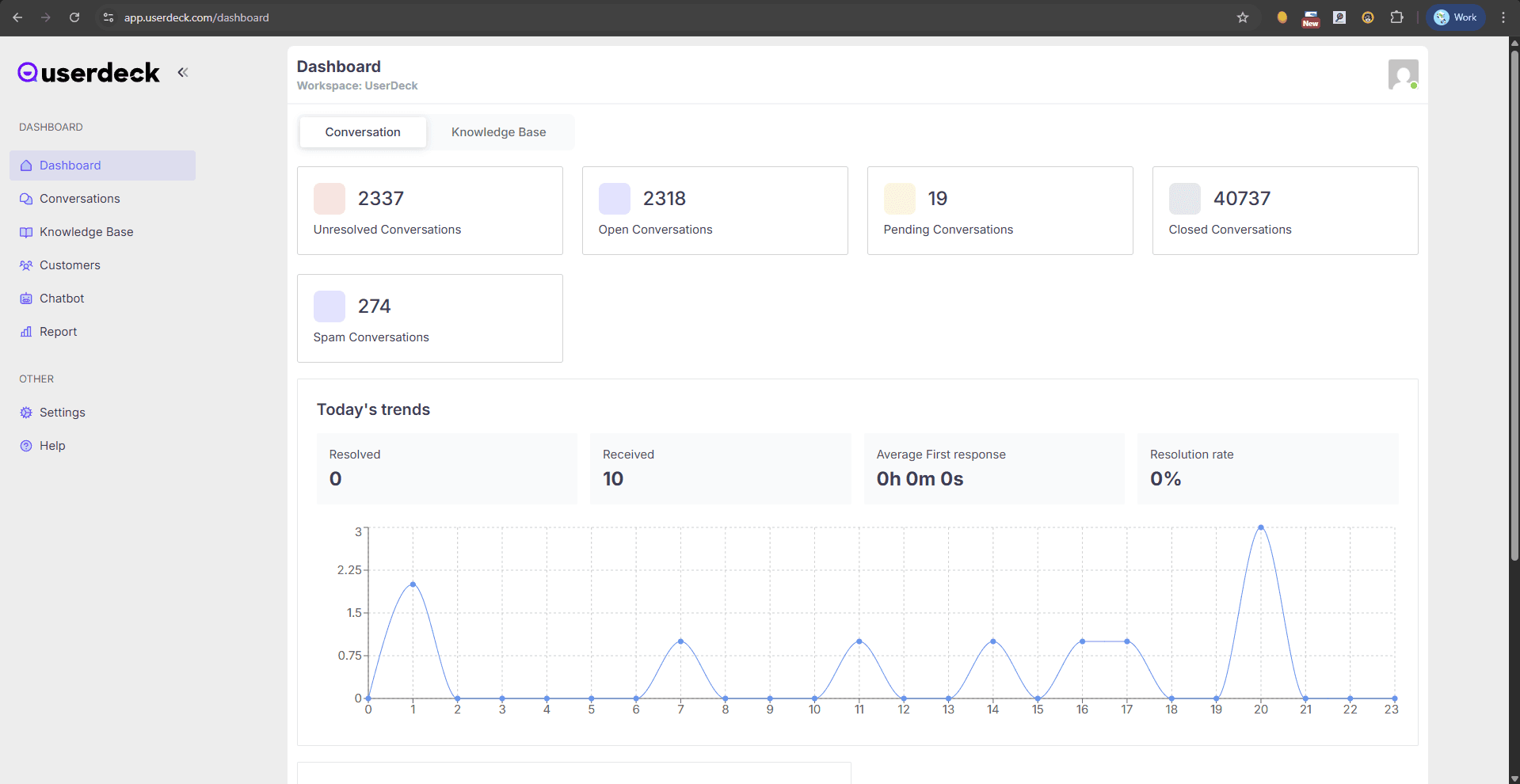Open Report via bar chart icon
Screen dimensions: 1520x784
click(26, 332)
